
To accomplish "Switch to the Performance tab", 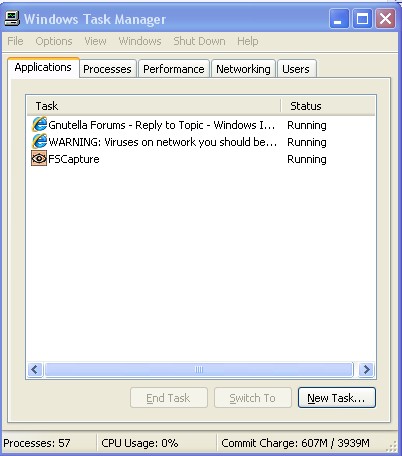I will pos(174,69).
